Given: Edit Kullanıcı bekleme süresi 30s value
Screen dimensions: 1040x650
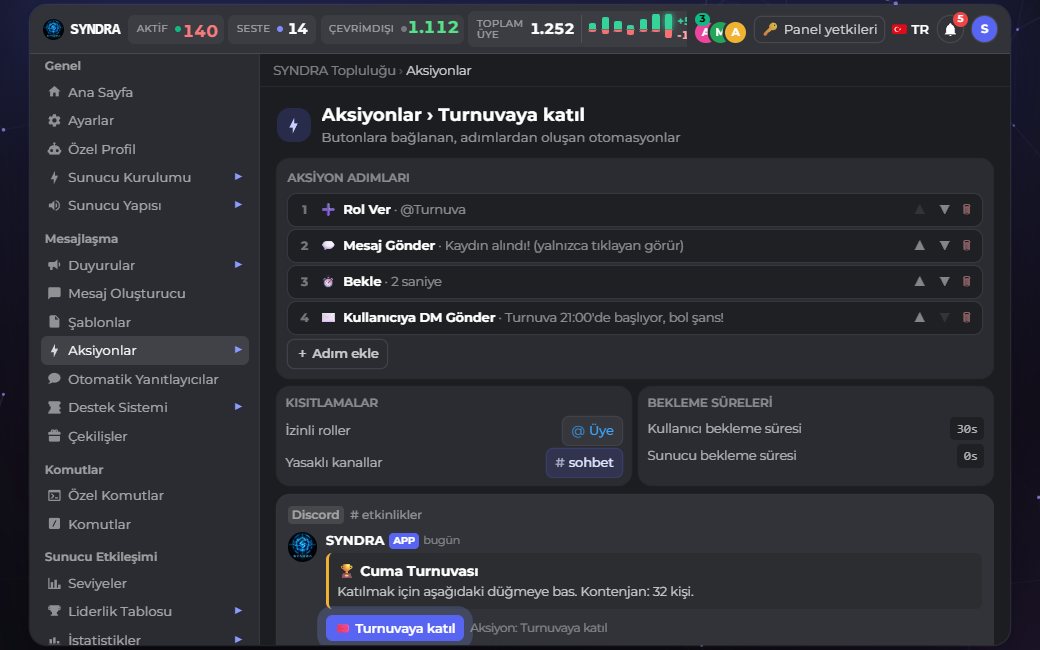Looking at the screenshot, I should [966, 428].
